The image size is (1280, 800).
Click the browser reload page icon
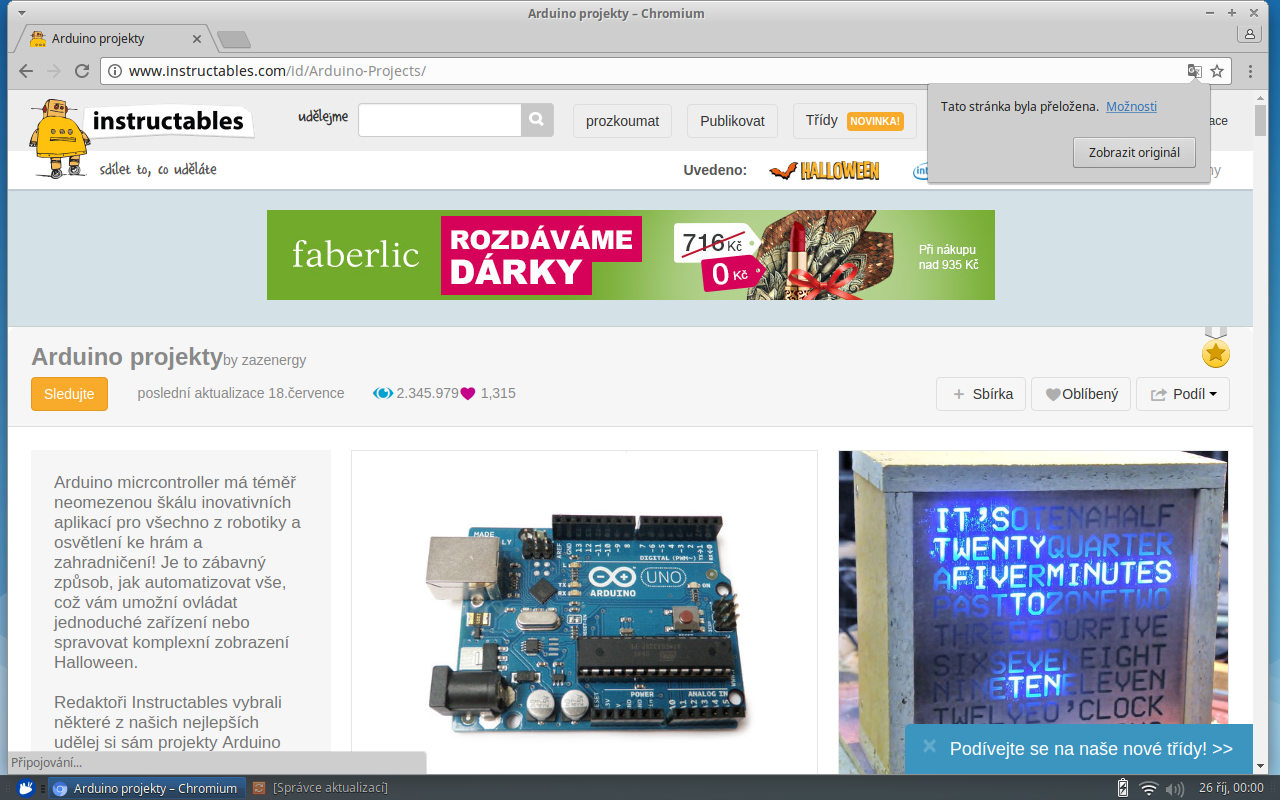coord(82,71)
